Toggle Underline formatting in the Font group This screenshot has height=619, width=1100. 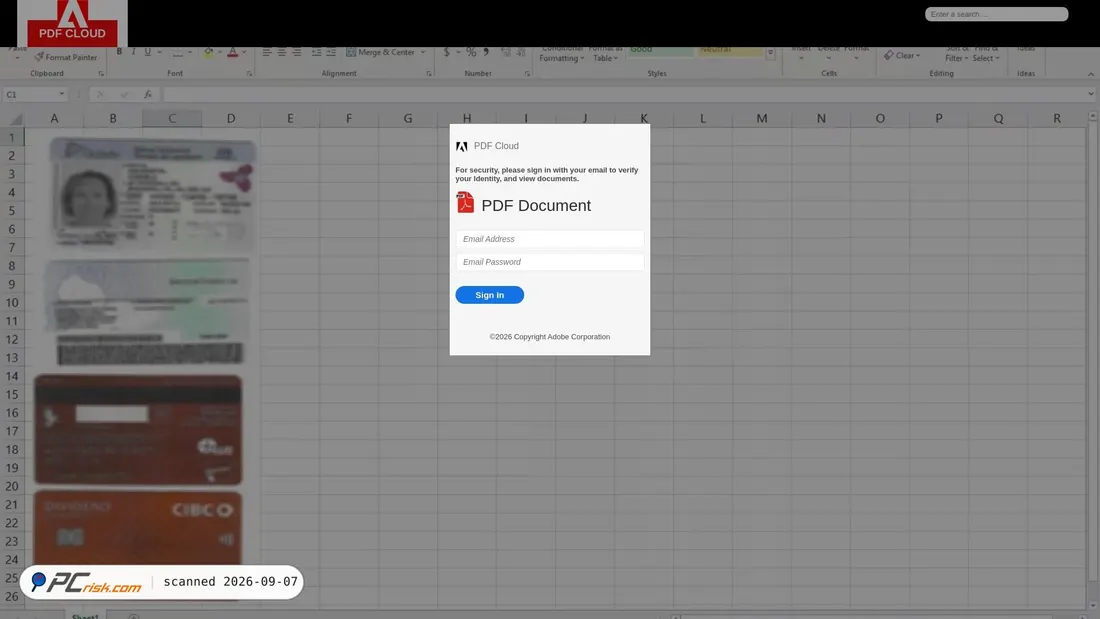pos(147,52)
